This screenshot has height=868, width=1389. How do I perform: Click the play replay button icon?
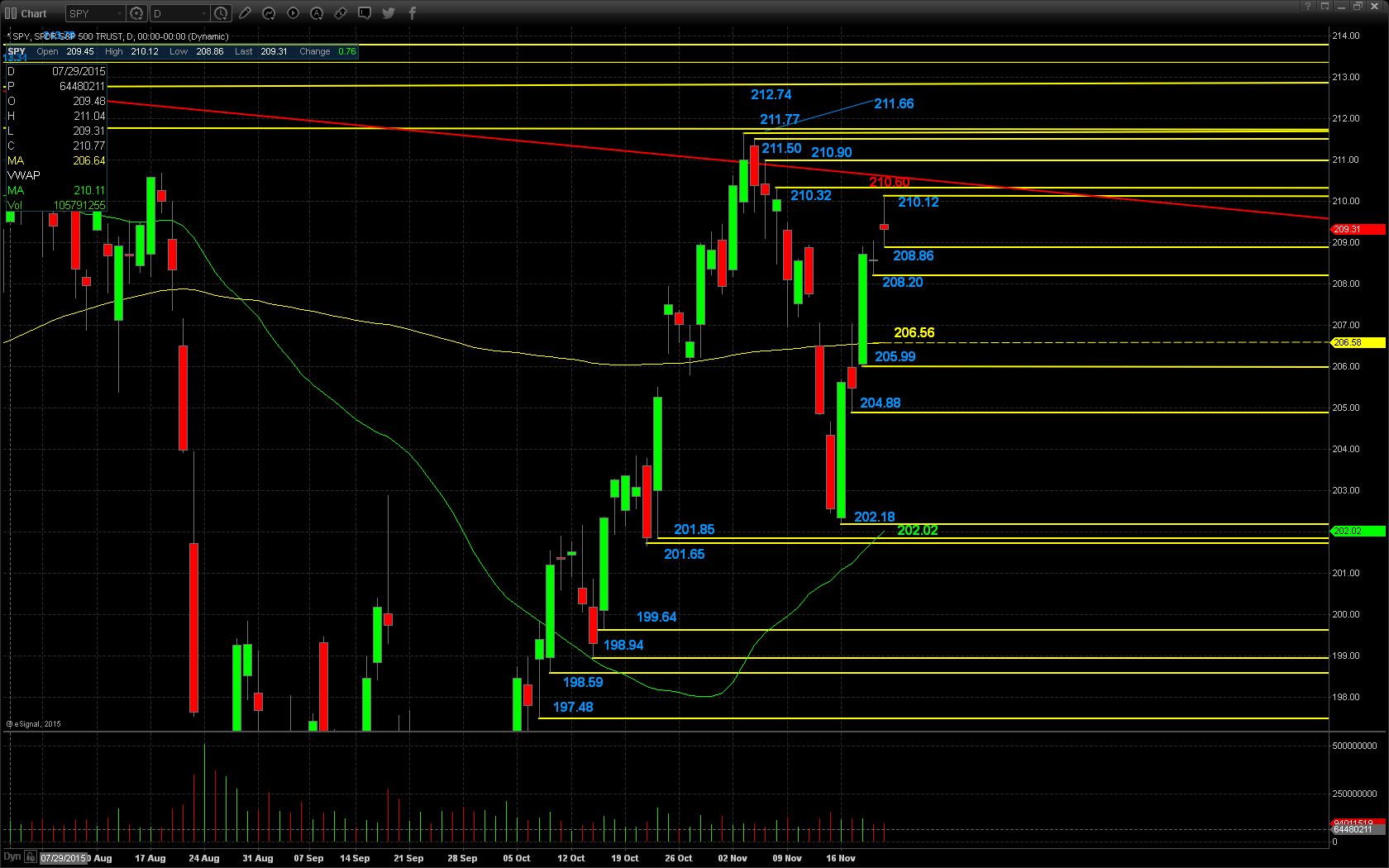pyautogui.click(x=293, y=13)
